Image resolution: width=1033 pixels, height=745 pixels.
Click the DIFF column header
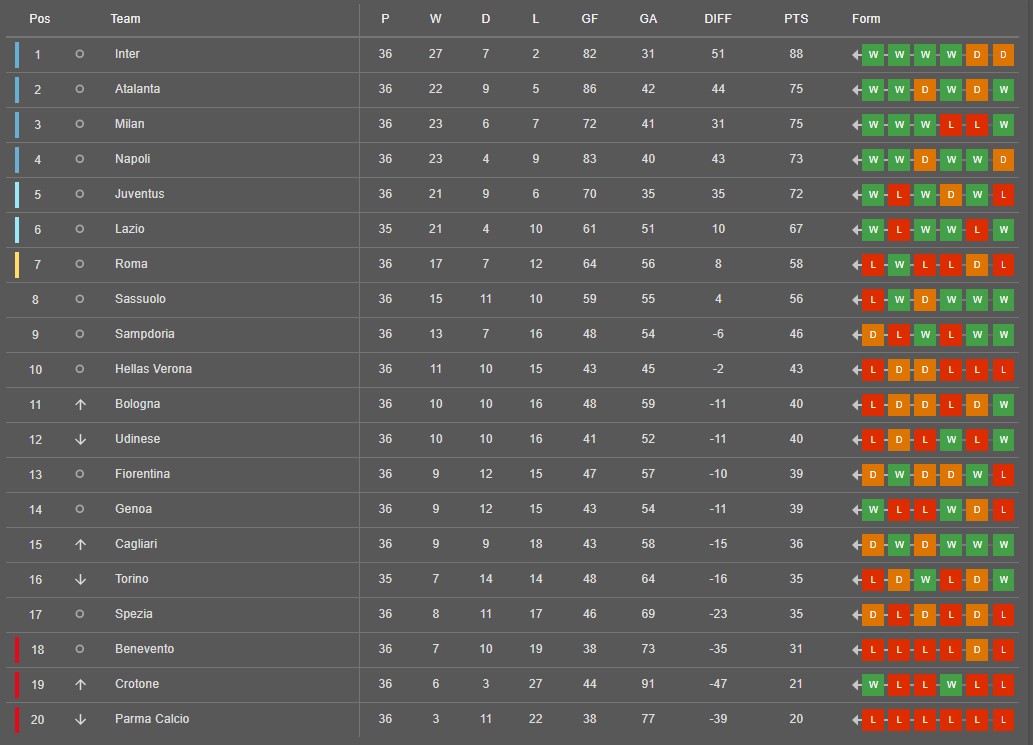tap(717, 19)
